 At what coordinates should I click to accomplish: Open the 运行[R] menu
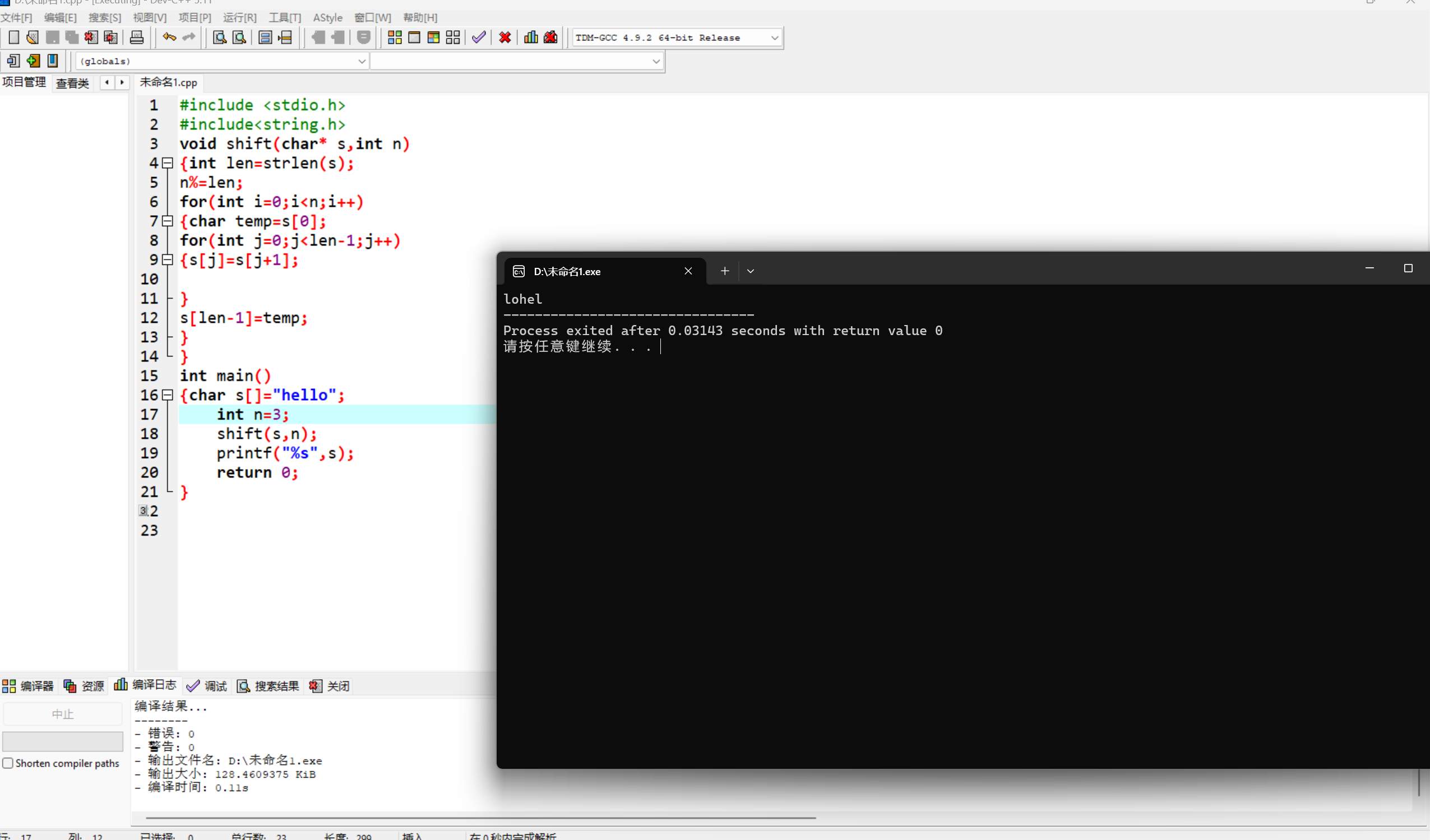239,17
